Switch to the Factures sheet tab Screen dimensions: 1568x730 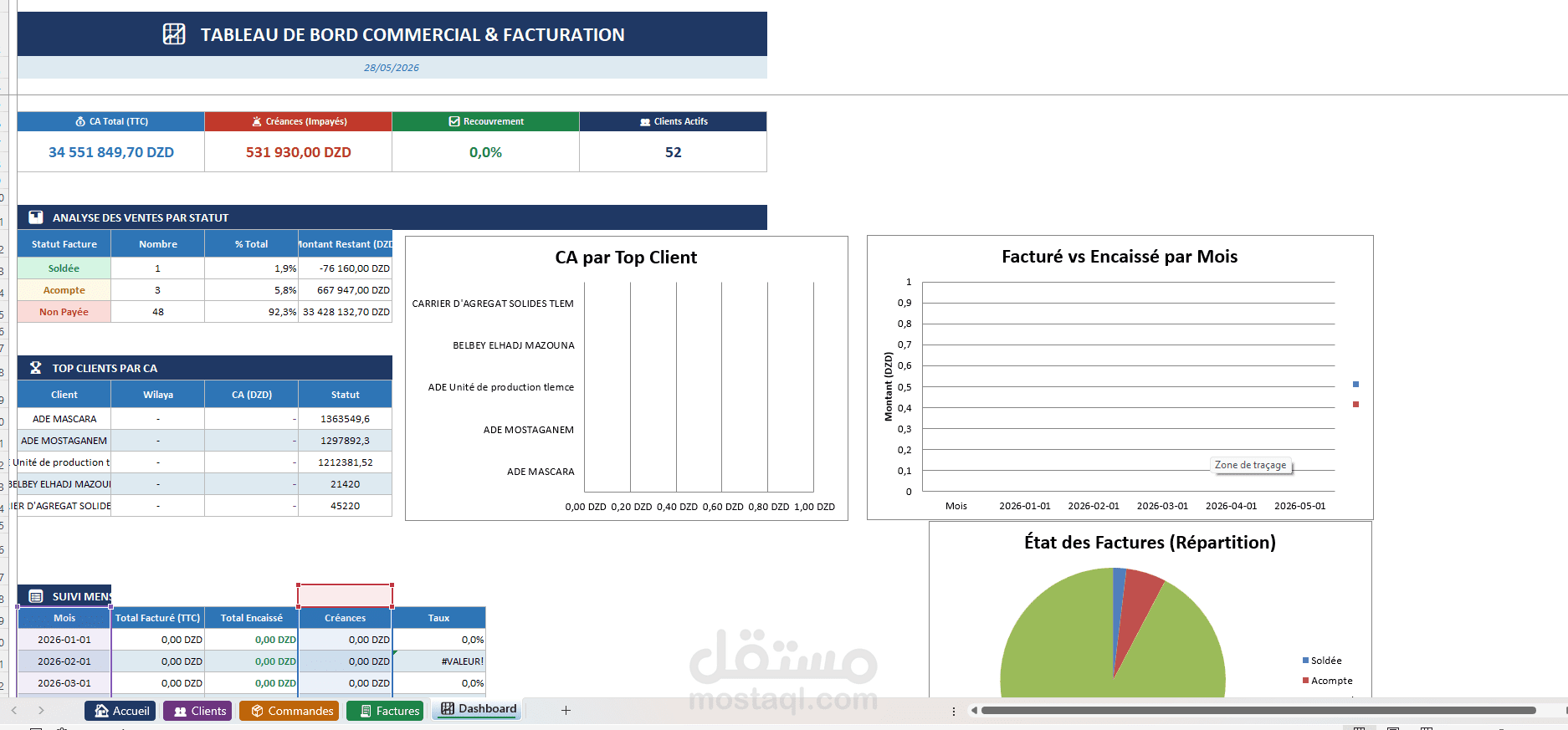tap(386, 711)
